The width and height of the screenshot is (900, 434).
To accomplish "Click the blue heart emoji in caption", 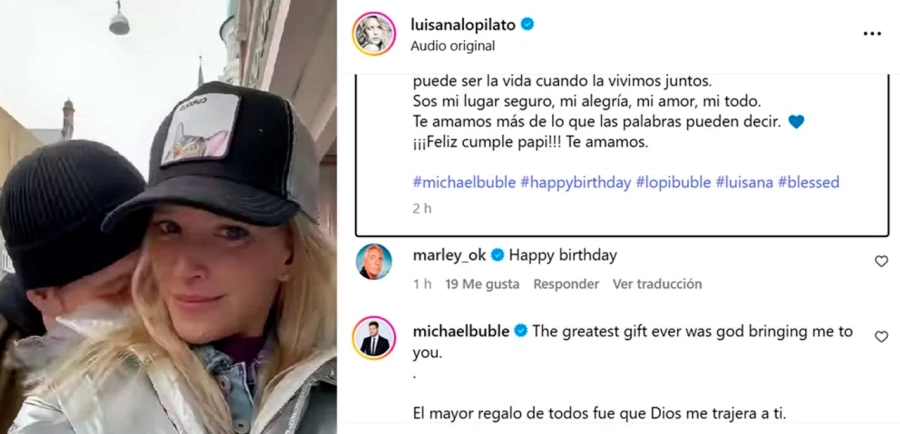I will pos(796,122).
